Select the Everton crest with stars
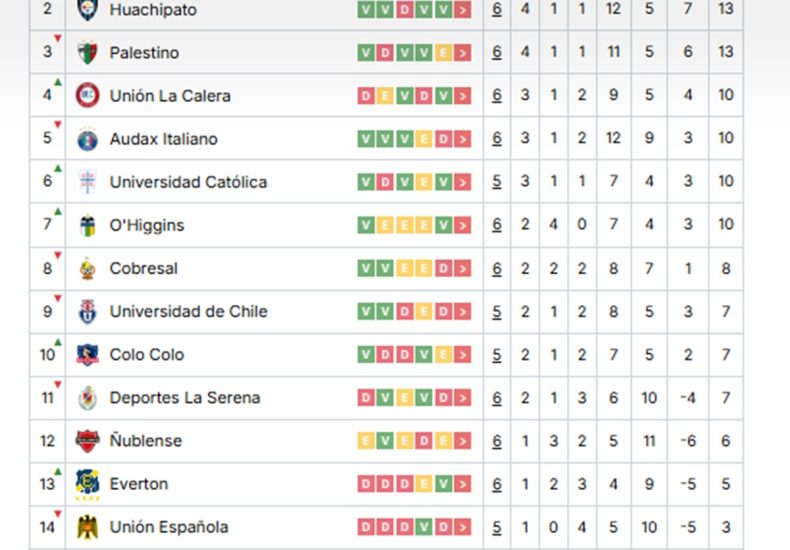 (x=87, y=484)
